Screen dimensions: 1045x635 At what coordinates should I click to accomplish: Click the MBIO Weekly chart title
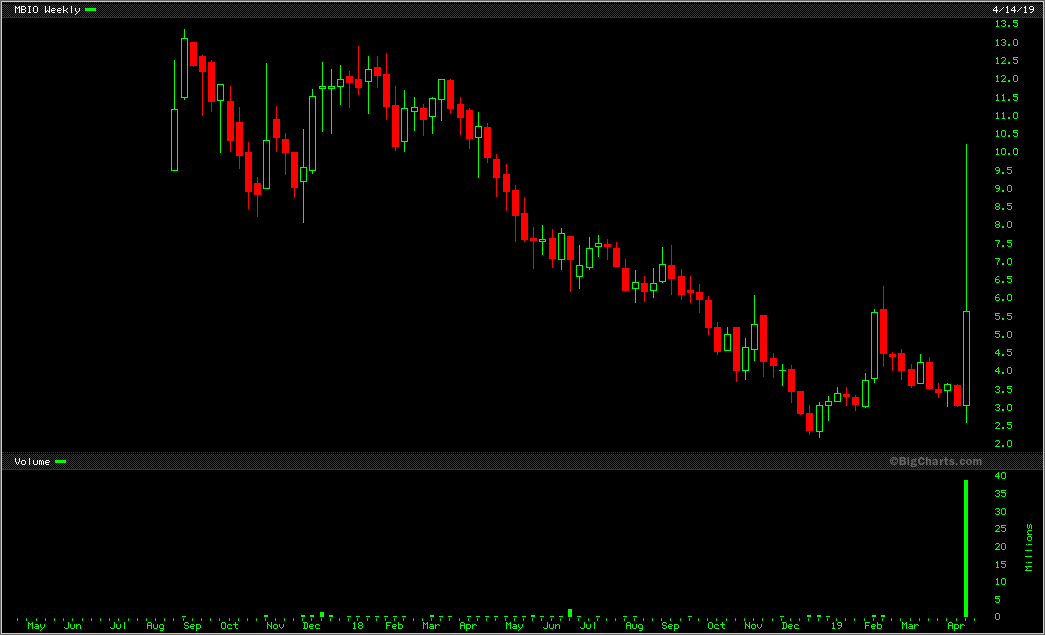click(x=47, y=9)
